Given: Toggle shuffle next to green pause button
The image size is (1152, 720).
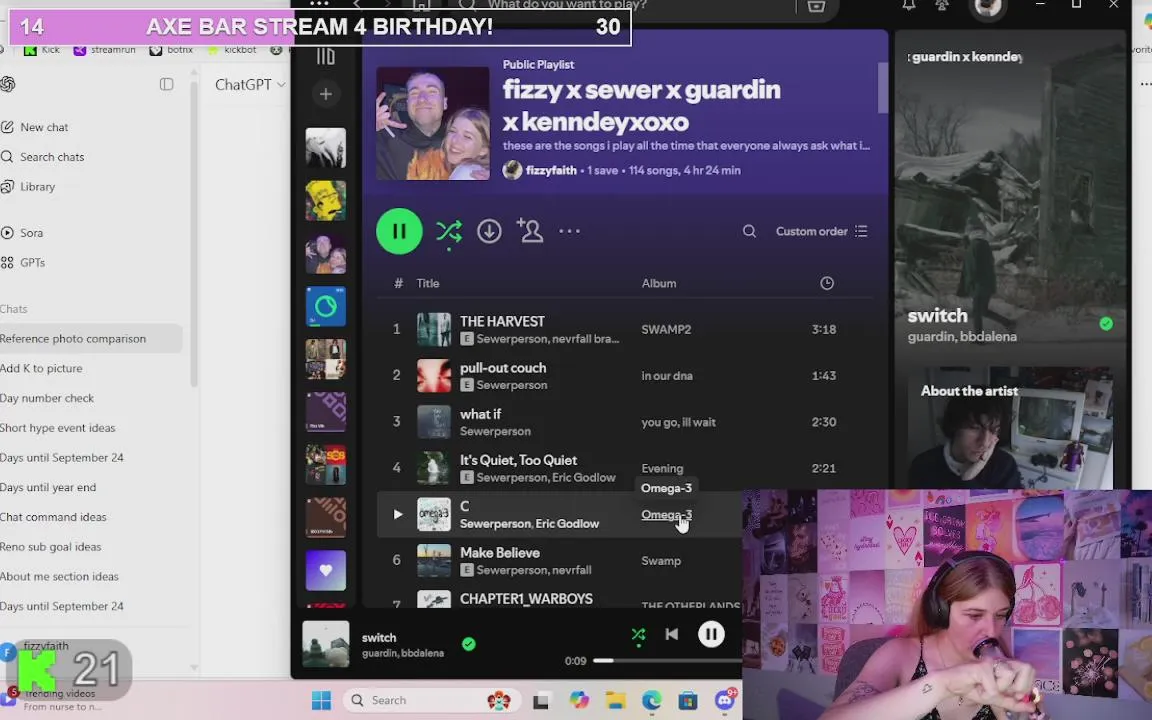Looking at the screenshot, I should pos(449,232).
